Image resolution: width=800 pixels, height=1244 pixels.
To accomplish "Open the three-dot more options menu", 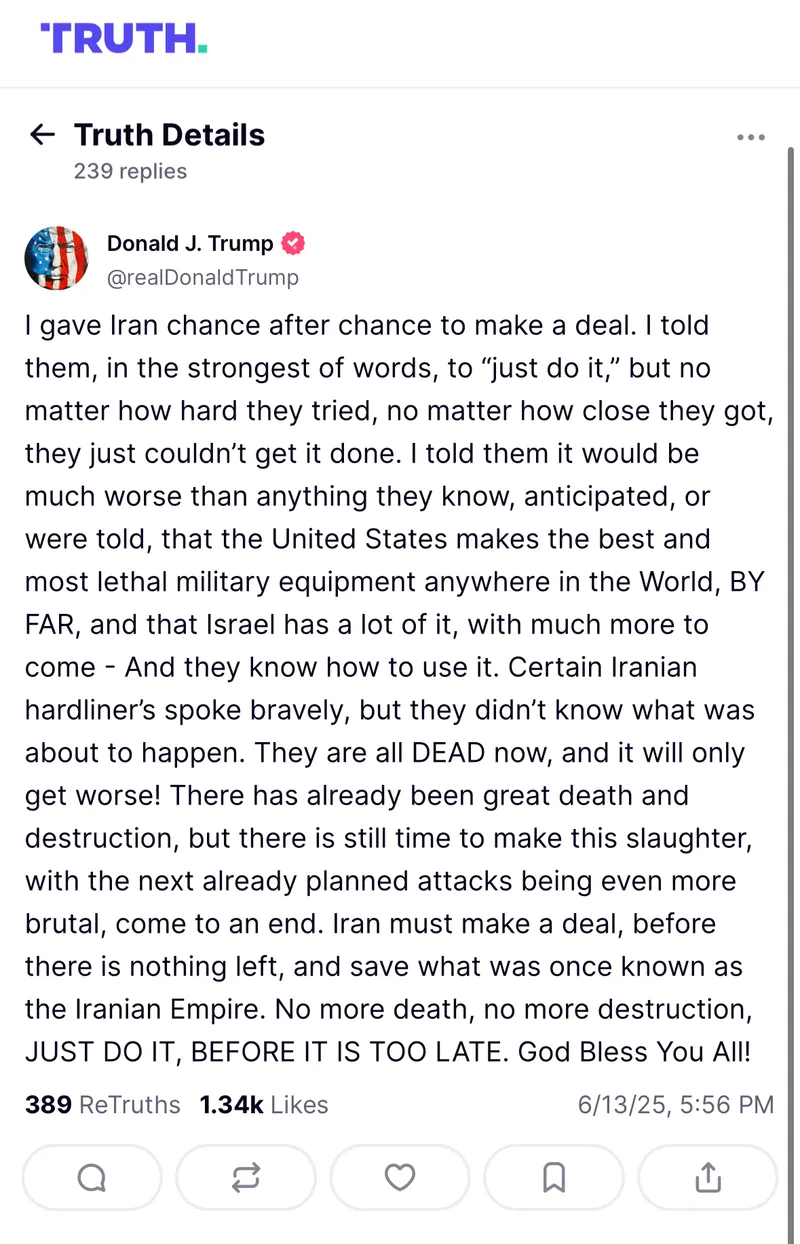I will coord(750,137).
